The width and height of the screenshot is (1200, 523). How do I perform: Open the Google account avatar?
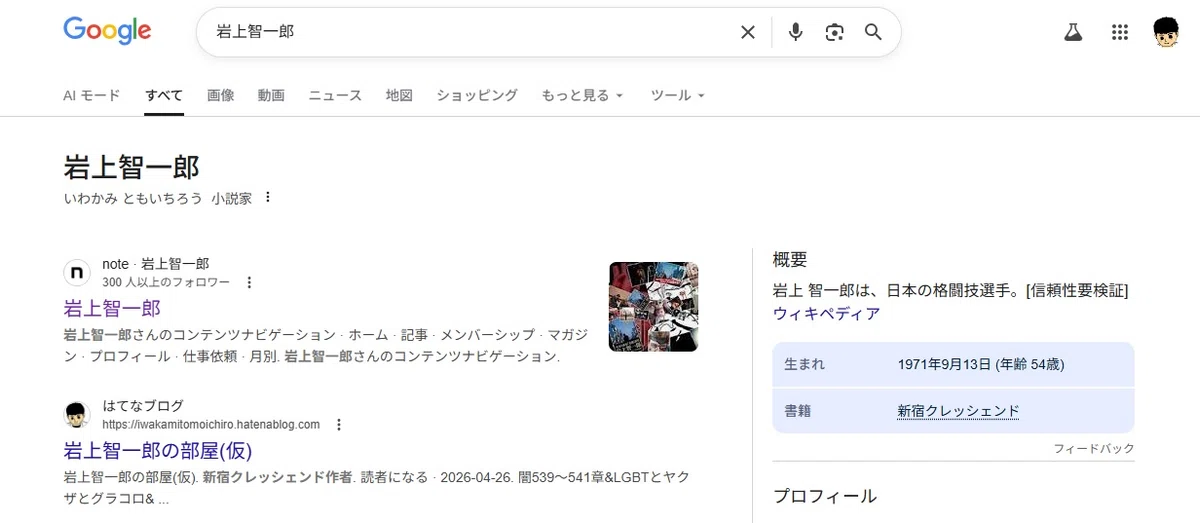1167,32
